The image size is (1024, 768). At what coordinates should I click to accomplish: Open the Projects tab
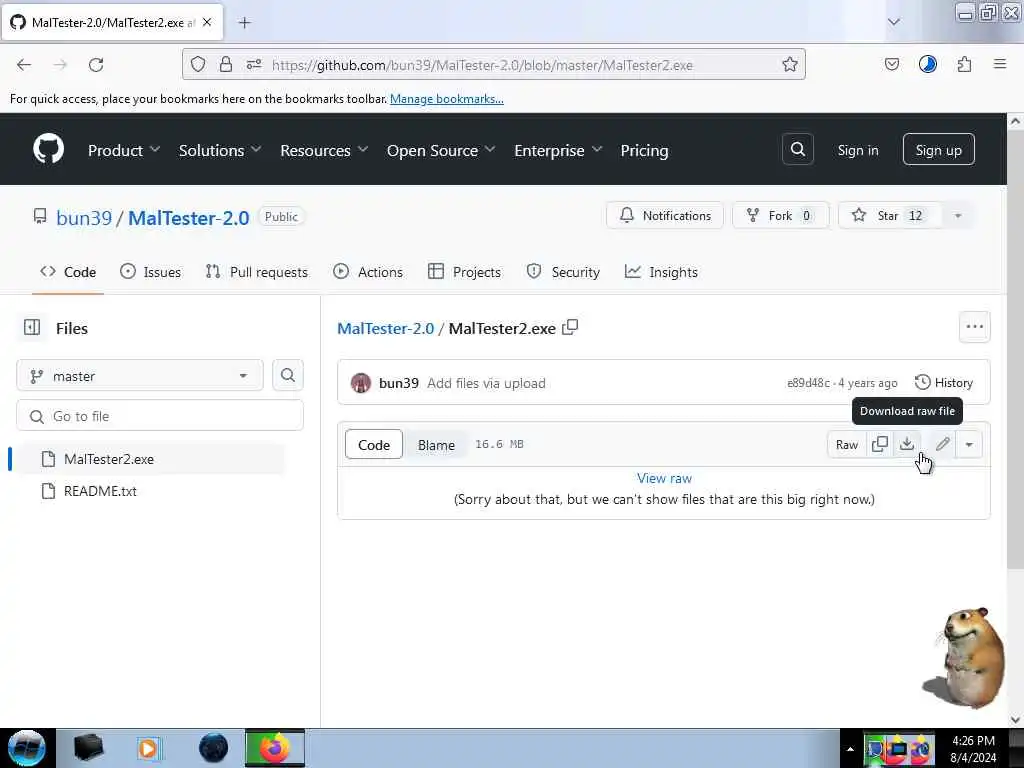coord(464,272)
